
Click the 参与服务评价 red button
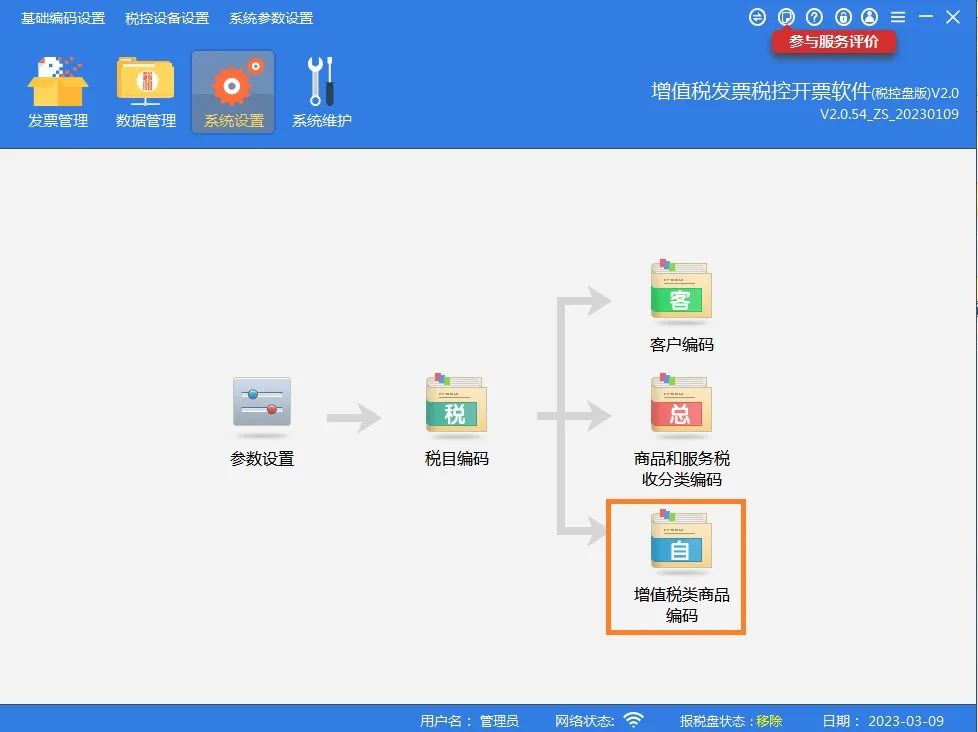pyautogui.click(x=834, y=42)
